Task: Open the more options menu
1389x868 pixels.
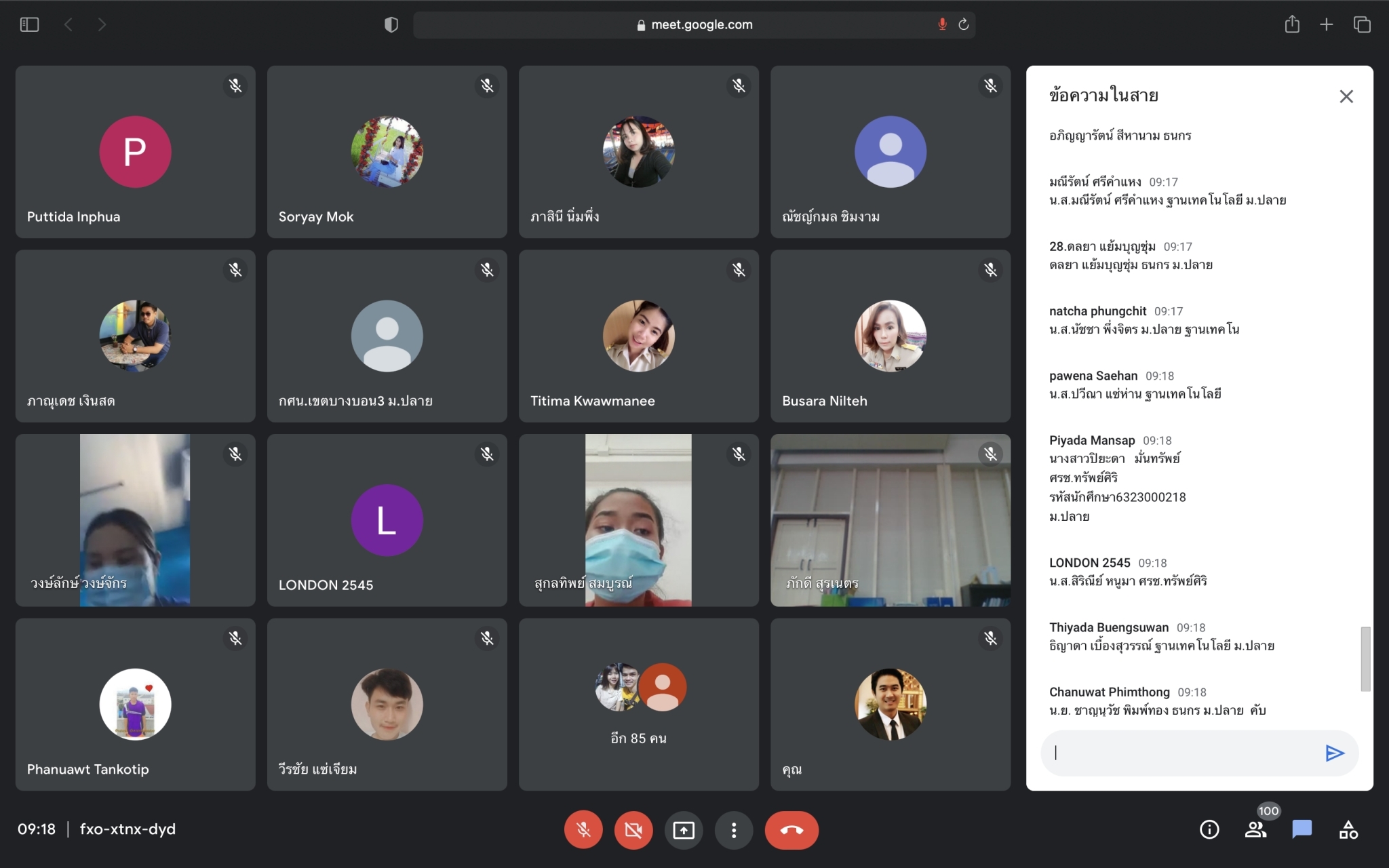Action: [x=734, y=830]
